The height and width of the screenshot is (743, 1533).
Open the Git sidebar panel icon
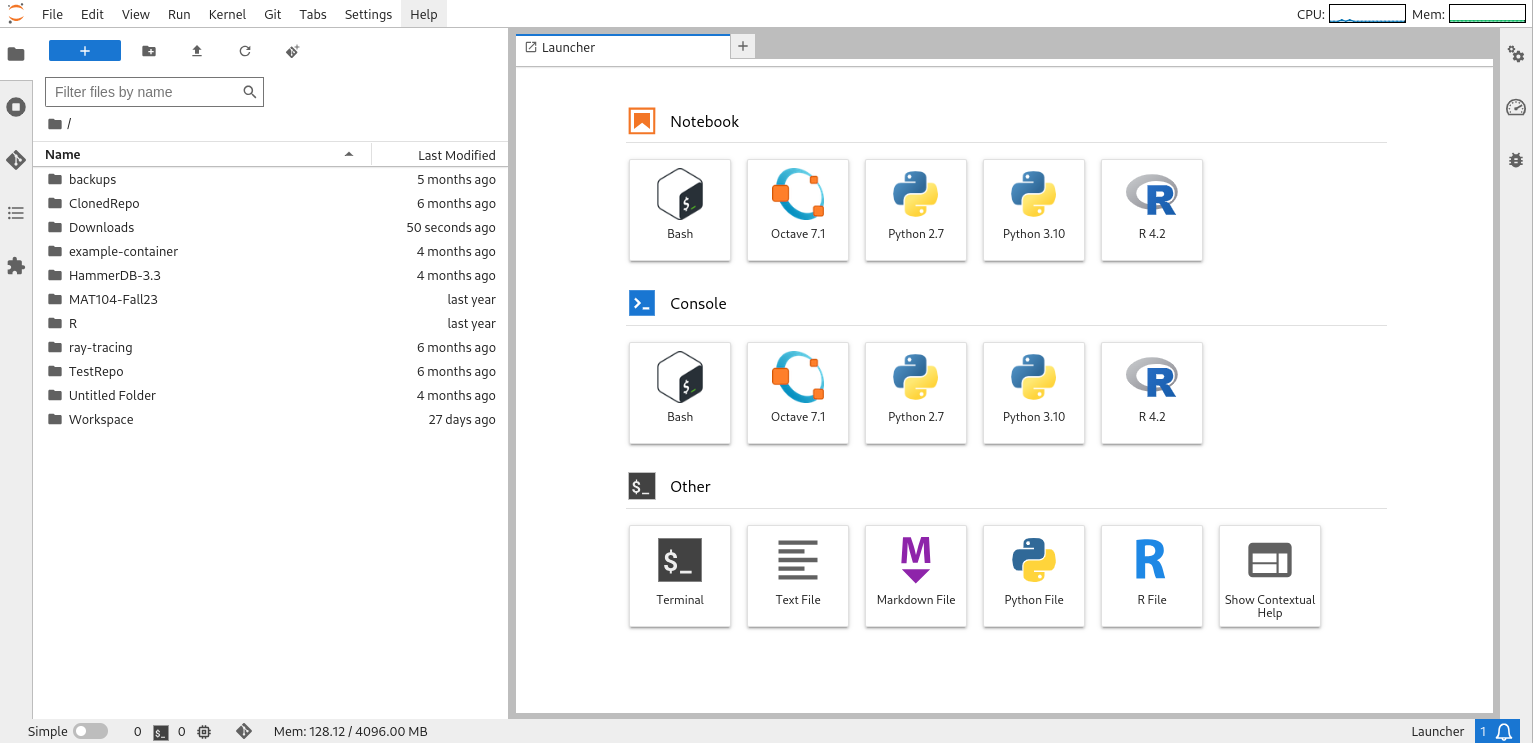(16, 160)
